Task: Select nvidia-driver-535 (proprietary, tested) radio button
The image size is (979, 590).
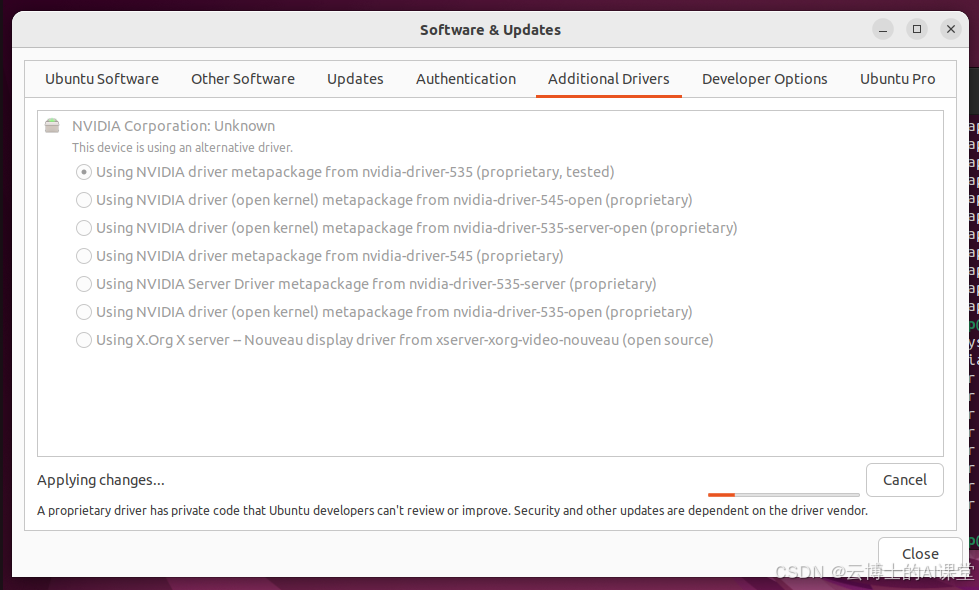Action: [x=84, y=172]
